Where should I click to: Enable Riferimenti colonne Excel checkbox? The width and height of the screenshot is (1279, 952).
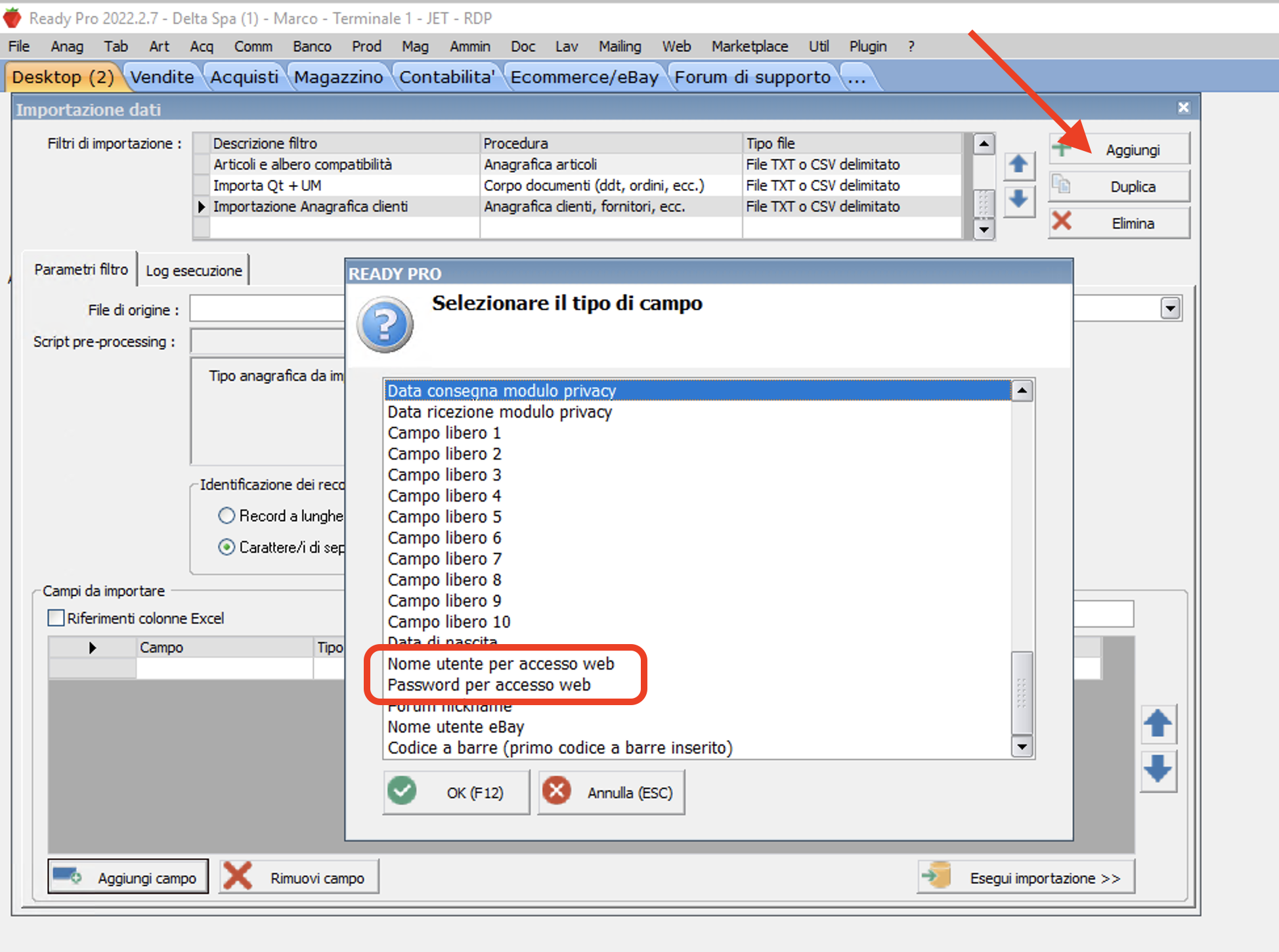click(x=56, y=618)
